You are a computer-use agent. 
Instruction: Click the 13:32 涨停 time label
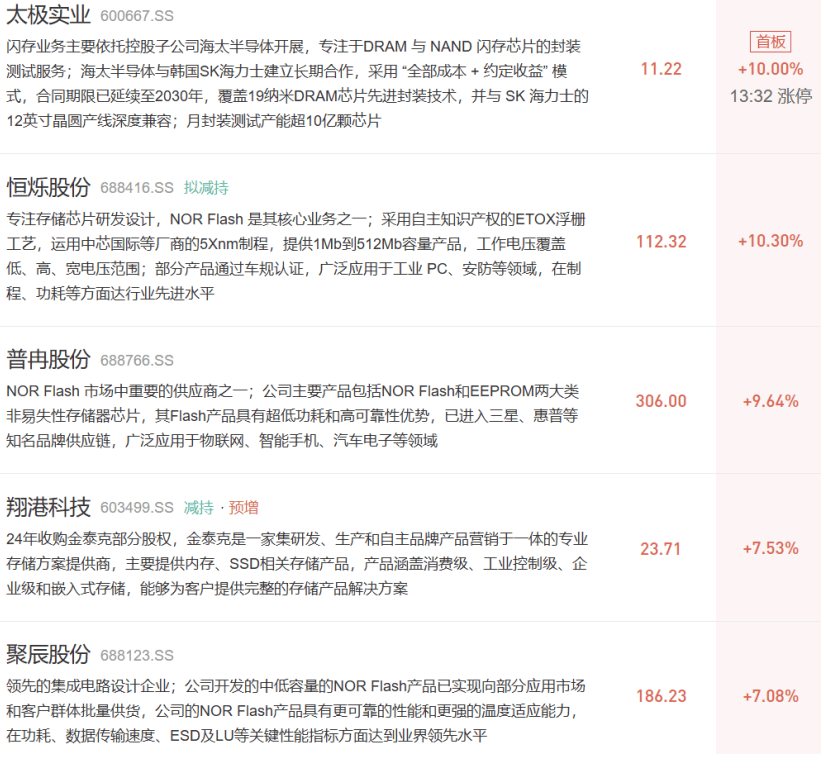[x=770, y=96]
